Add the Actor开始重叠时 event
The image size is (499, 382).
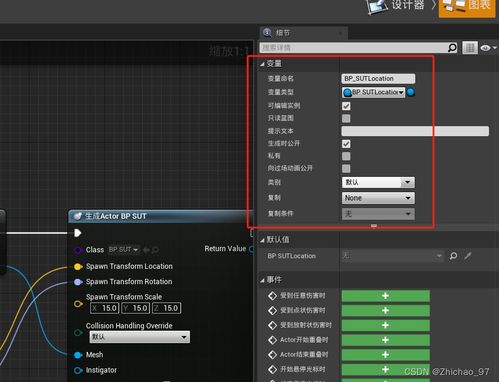coord(385,340)
